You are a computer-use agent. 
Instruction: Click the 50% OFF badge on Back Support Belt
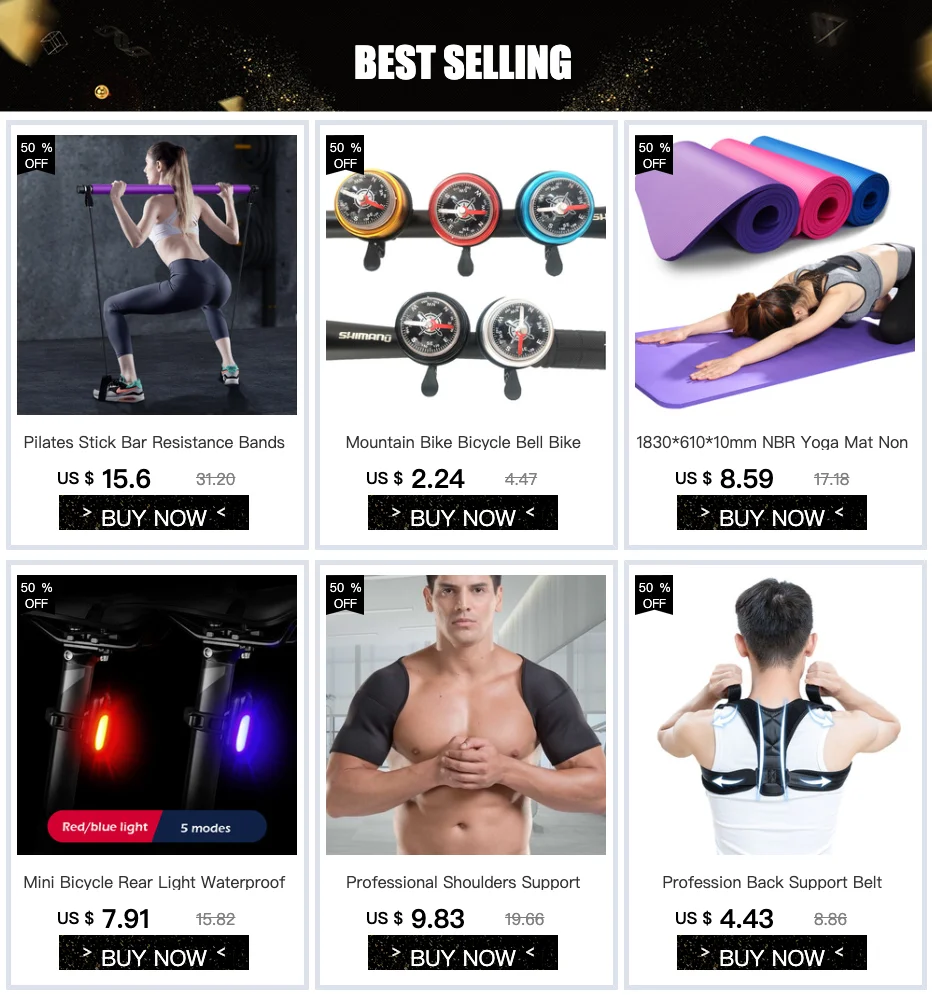pos(654,595)
